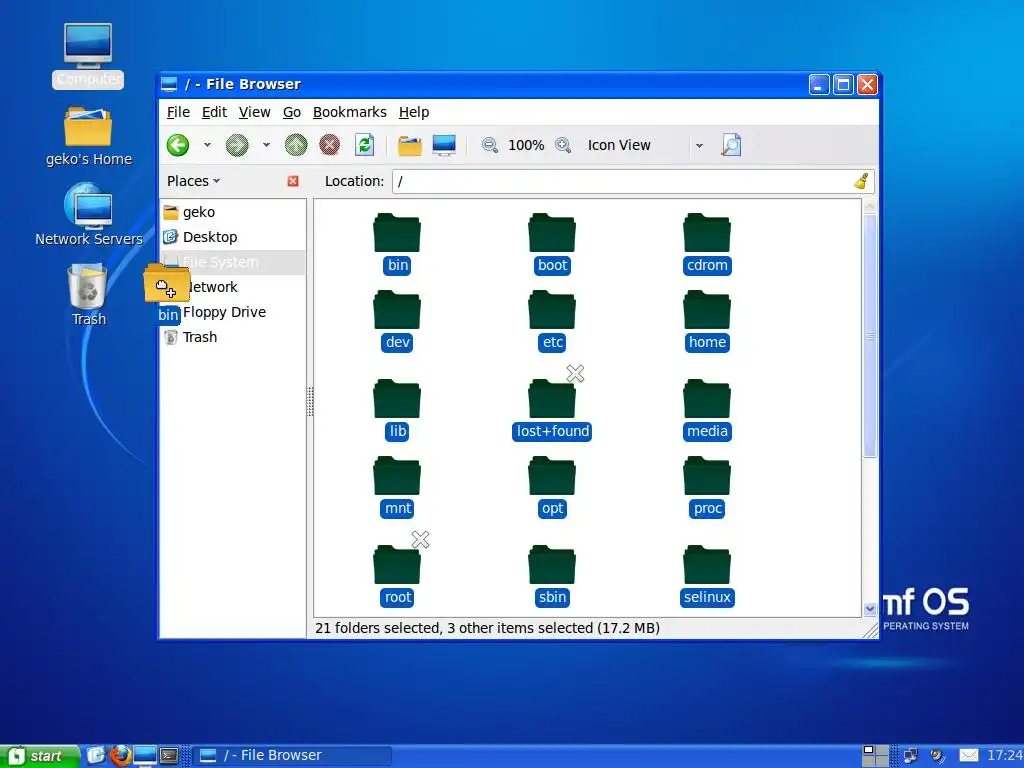This screenshot has height=768, width=1024.
Task: Select the dev folder icon
Action: [x=397, y=310]
